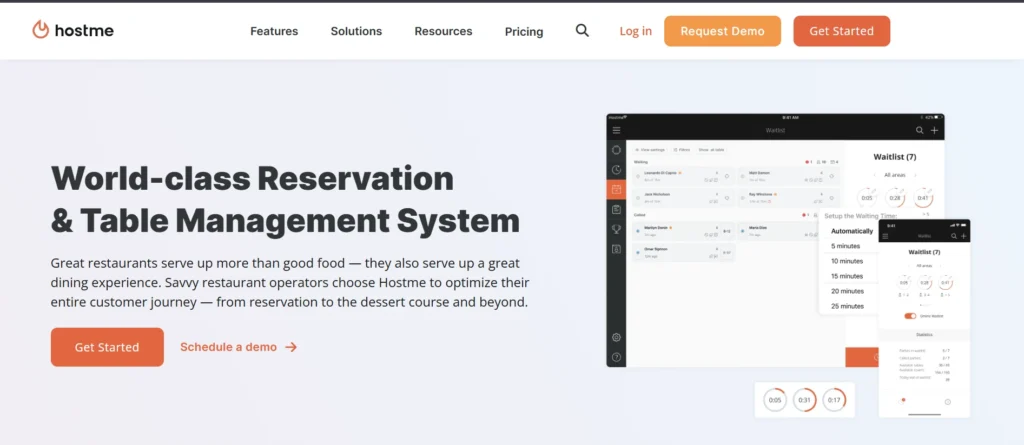1024x445 pixels.
Task: Open settings gear in tablet sidebar
Action: click(x=616, y=338)
